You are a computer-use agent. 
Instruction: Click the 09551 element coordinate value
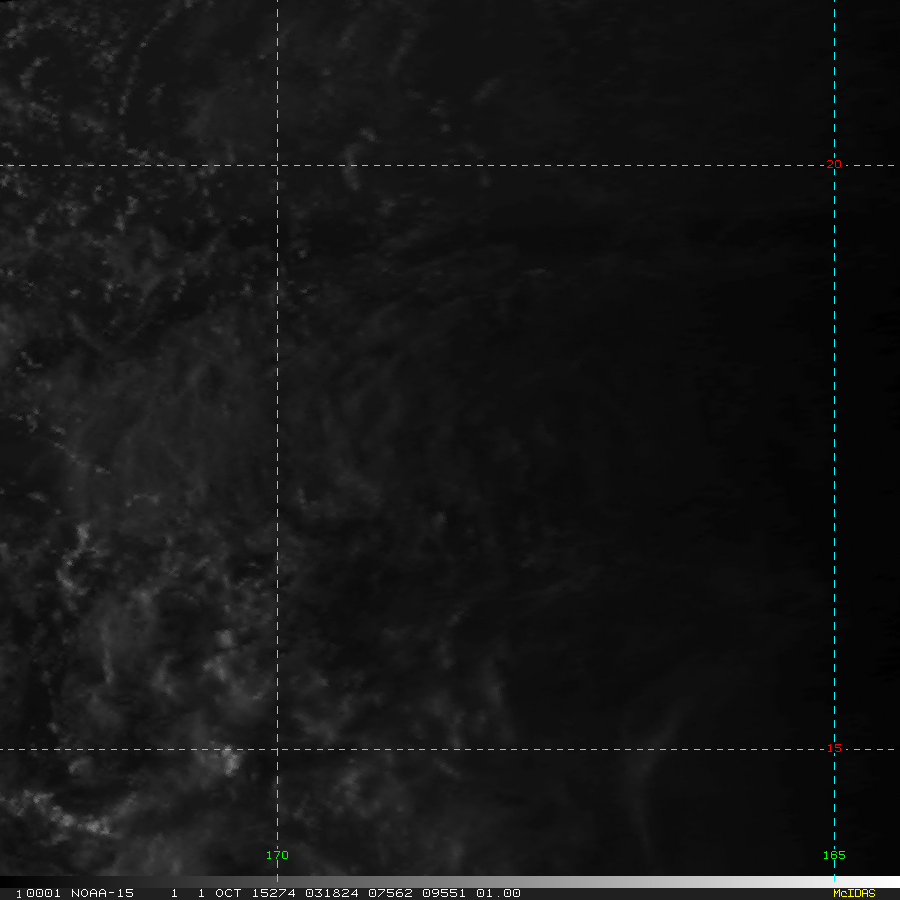point(444,893)
